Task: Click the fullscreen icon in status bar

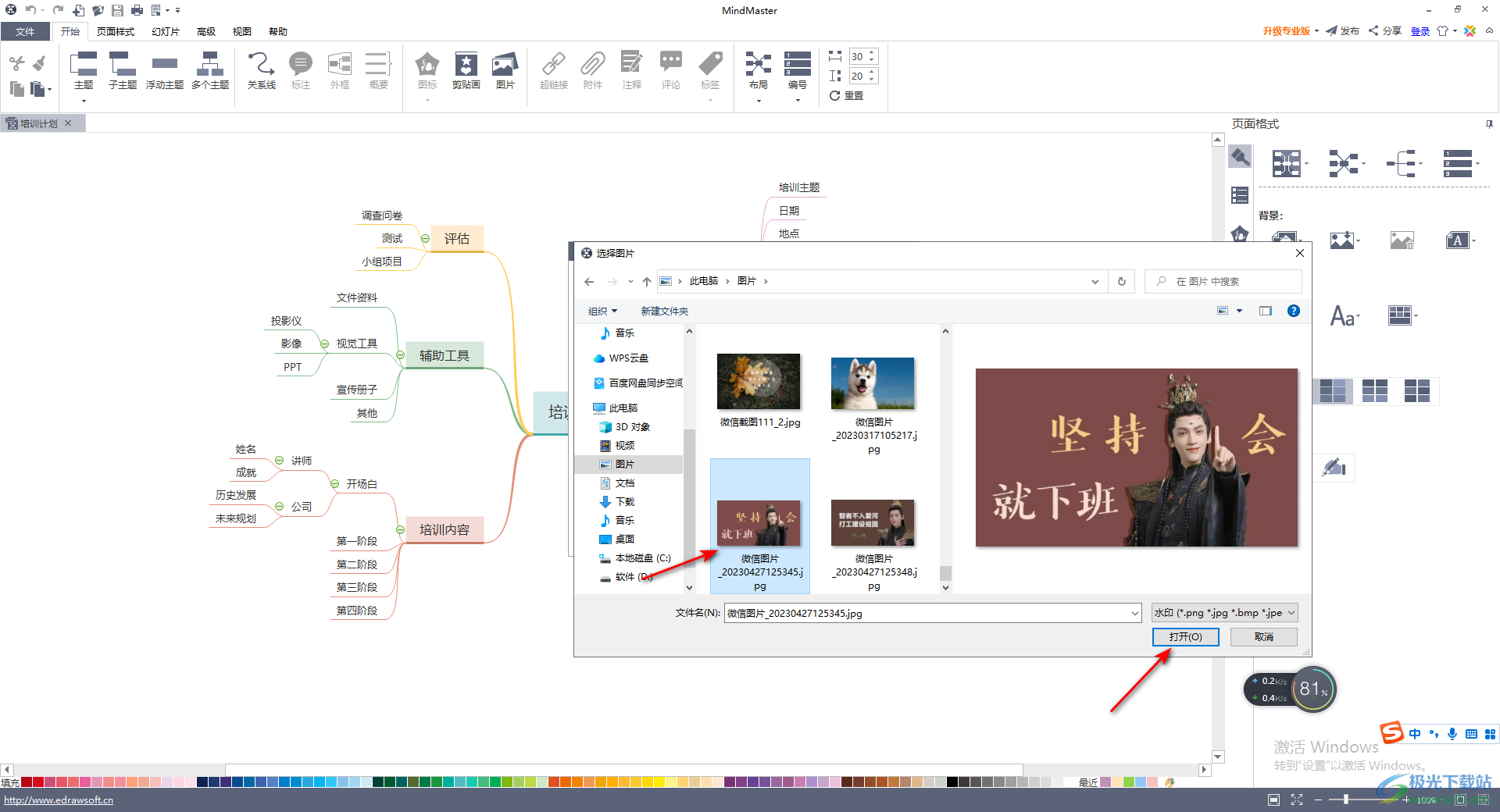Action: pyautogui.click(x=1297, y=800)
